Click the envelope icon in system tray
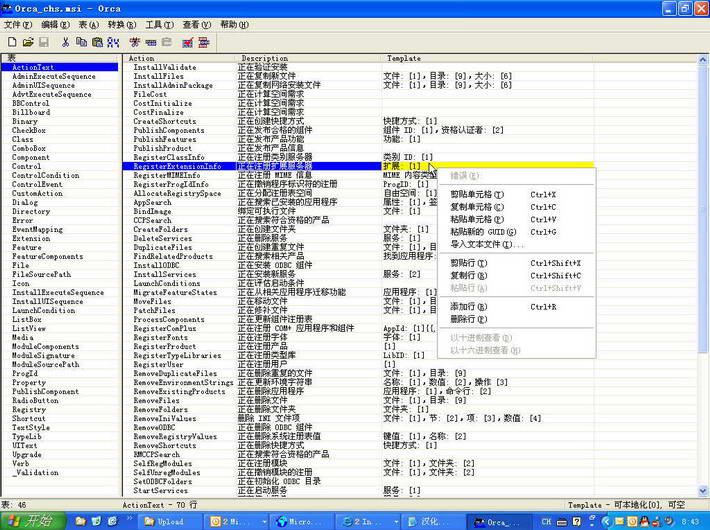710x530 pixels. coord(619,521)
